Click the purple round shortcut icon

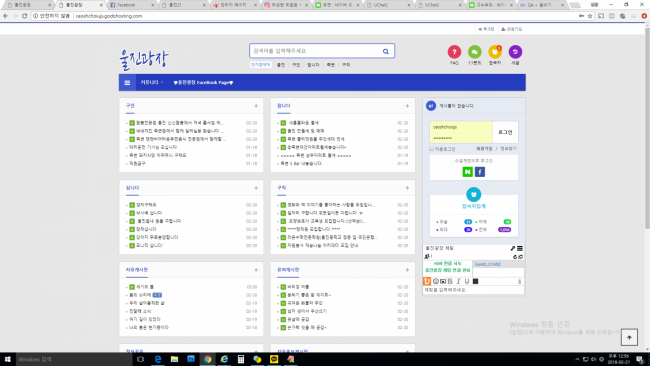515,52
